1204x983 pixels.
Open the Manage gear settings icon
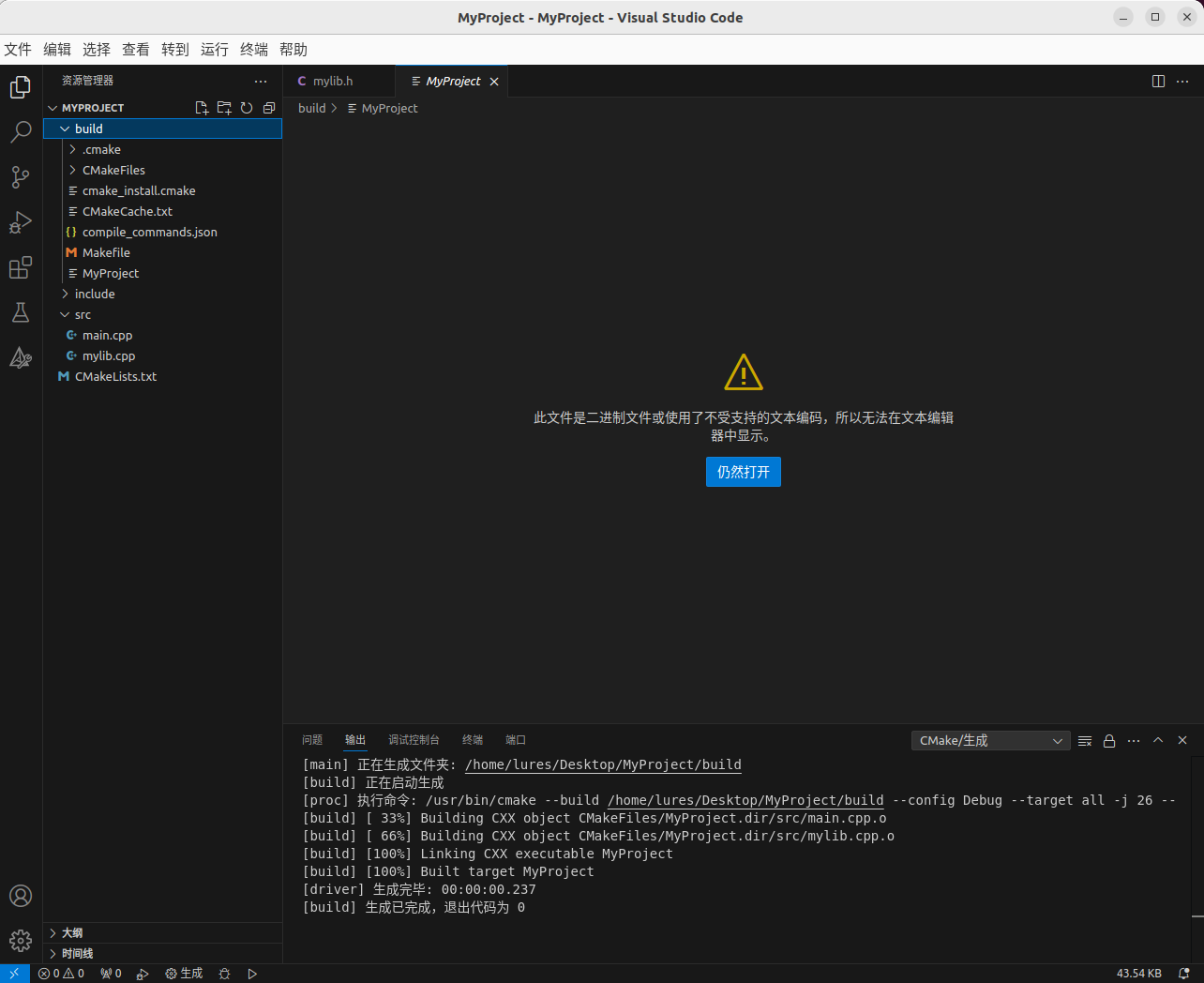pos(21,941)
